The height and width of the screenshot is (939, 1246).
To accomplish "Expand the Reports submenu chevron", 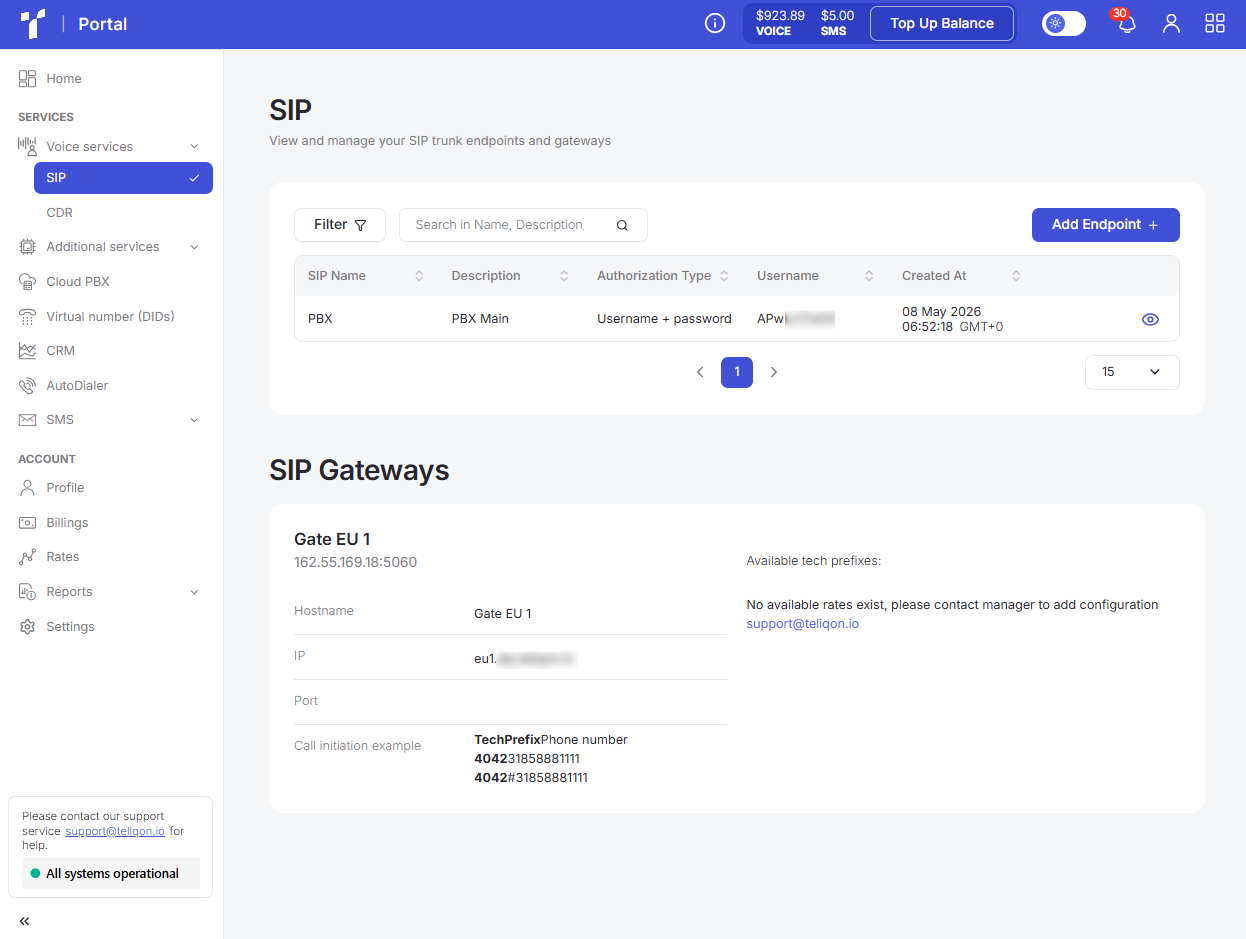I will (195, 592).
